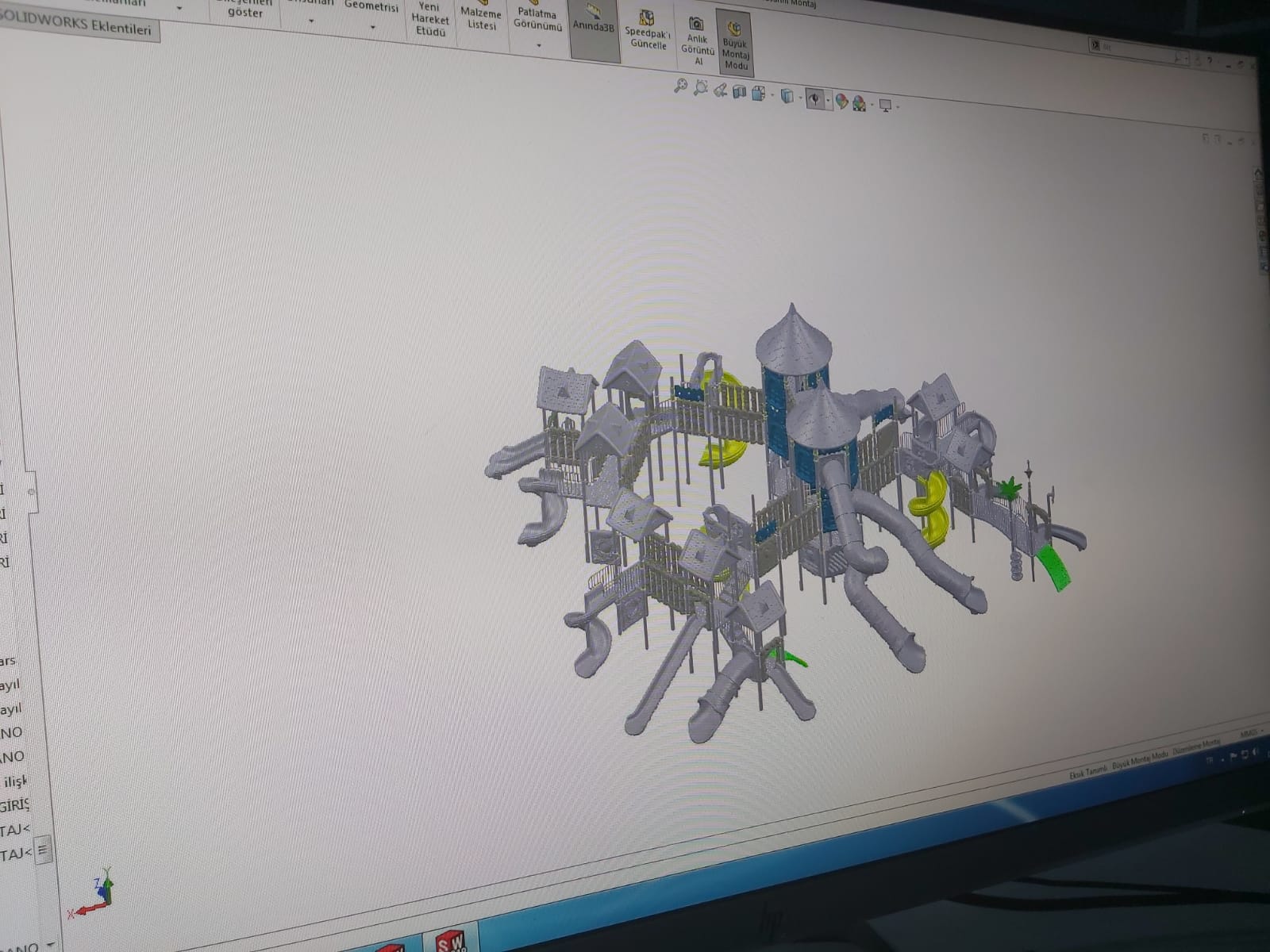Image resolution: width=1270 pixels, height=952 pixels.
Task: Open Malzeme Listesi tool
Action: click(481, 18)
